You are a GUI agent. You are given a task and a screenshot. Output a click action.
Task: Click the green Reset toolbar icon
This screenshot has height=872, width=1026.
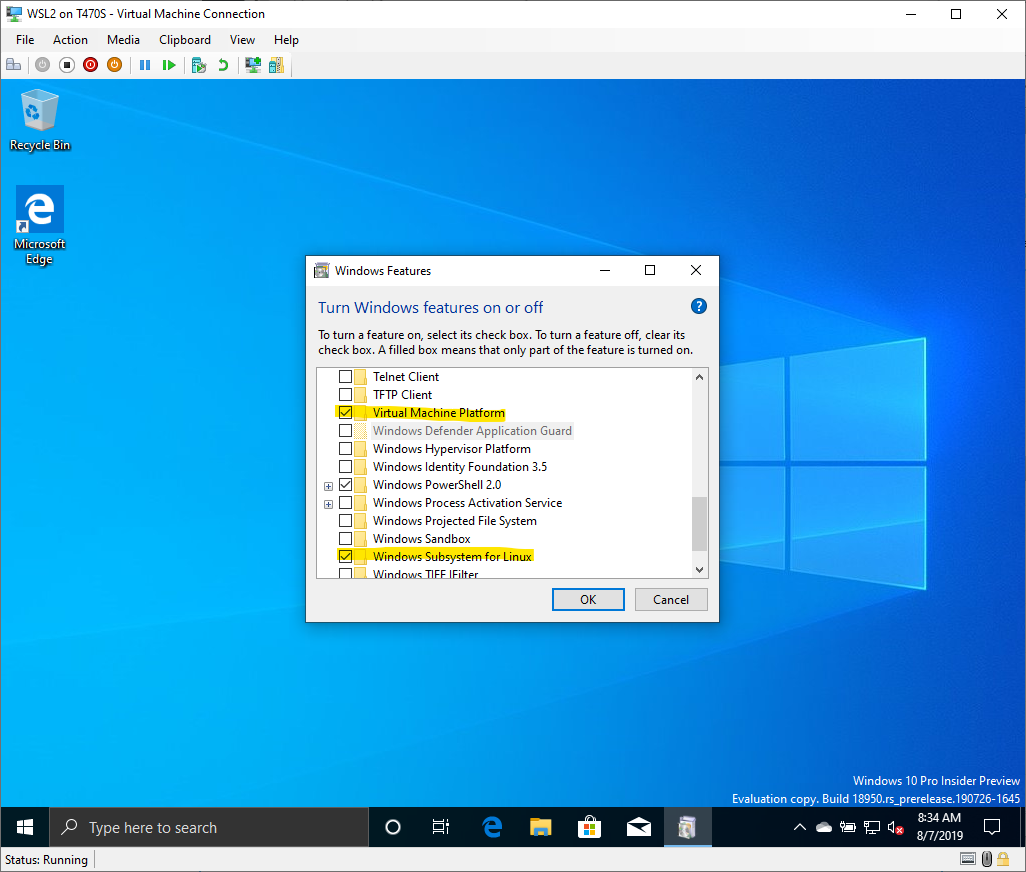[x=169, y=65]
